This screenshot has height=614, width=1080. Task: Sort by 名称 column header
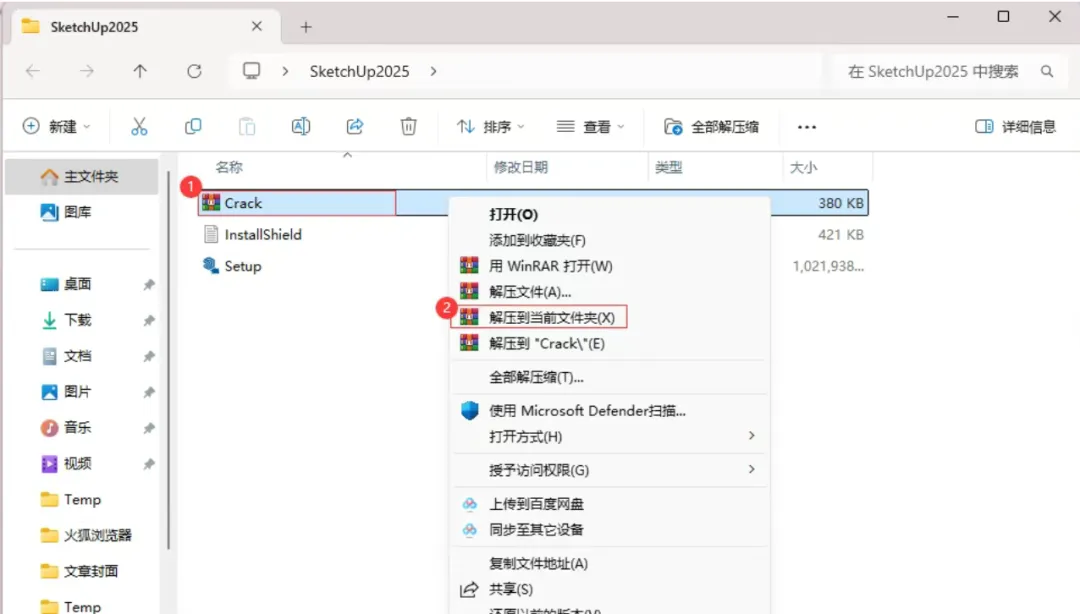click(229, 167)
